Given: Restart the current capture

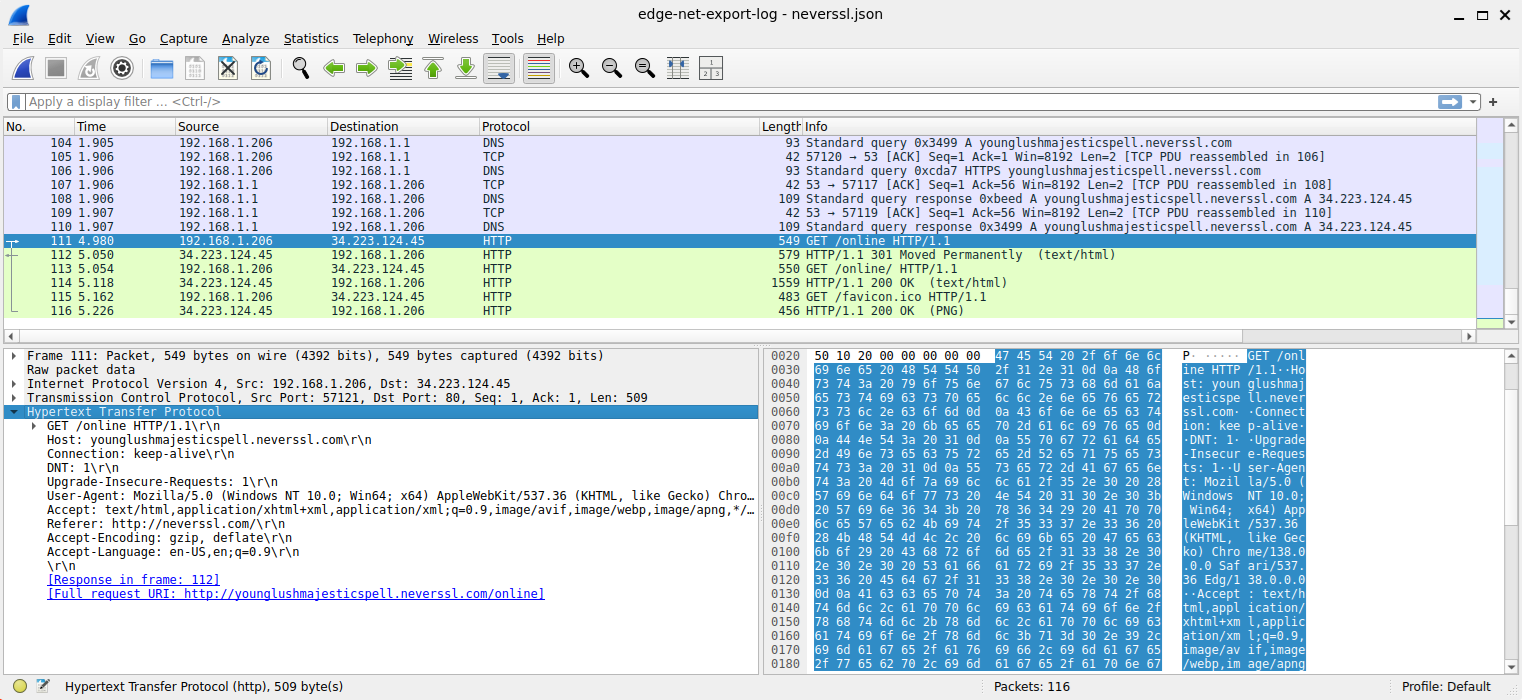Looking at the screenshot, I should tap(89, 68).
